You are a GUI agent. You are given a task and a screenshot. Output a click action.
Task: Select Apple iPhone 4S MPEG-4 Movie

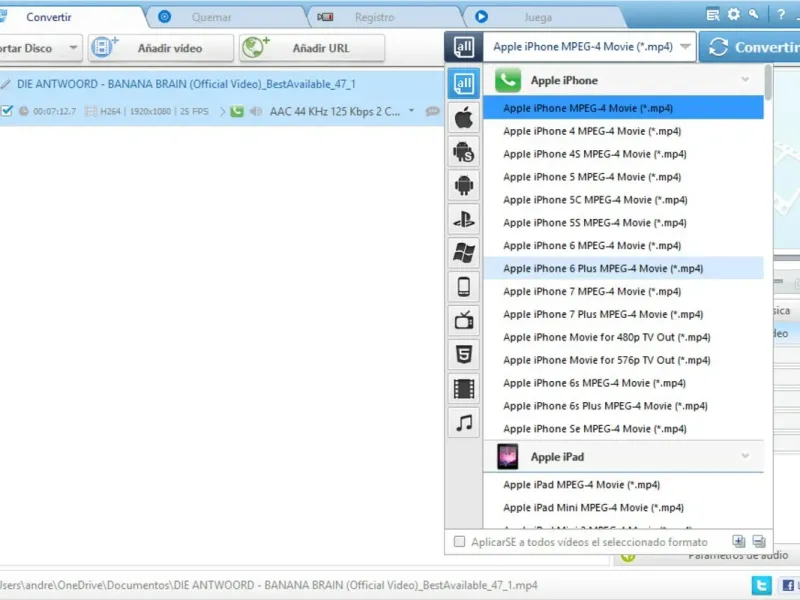click(x=623, y=154)
